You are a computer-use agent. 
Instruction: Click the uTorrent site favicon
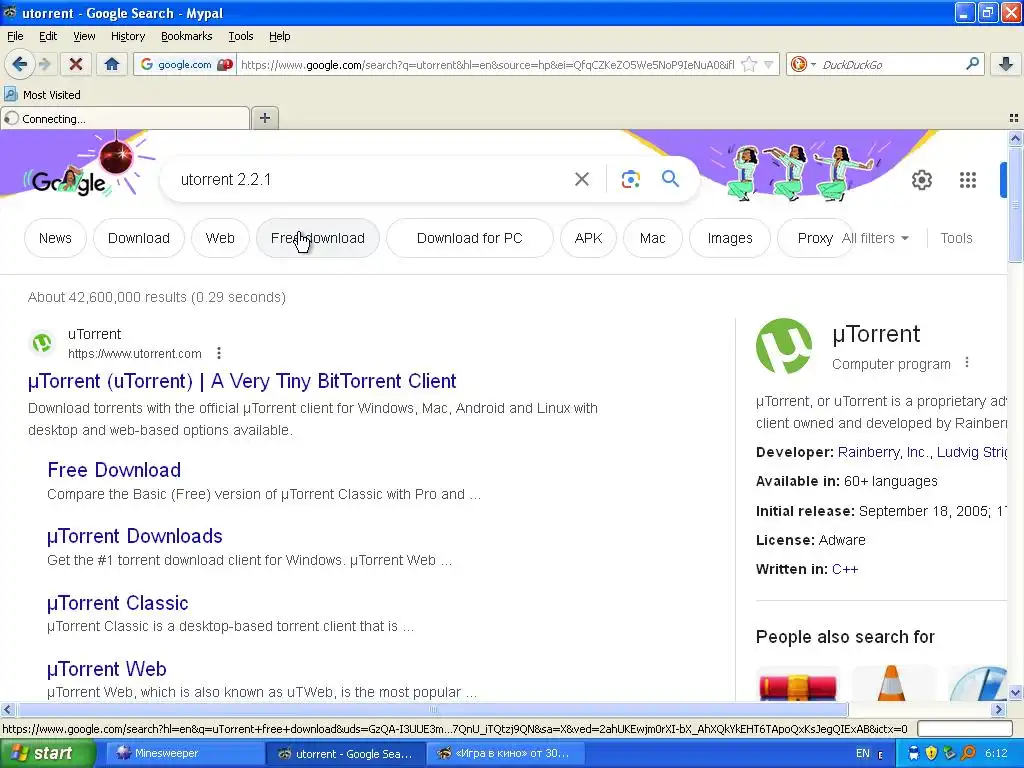pos(42,343)
